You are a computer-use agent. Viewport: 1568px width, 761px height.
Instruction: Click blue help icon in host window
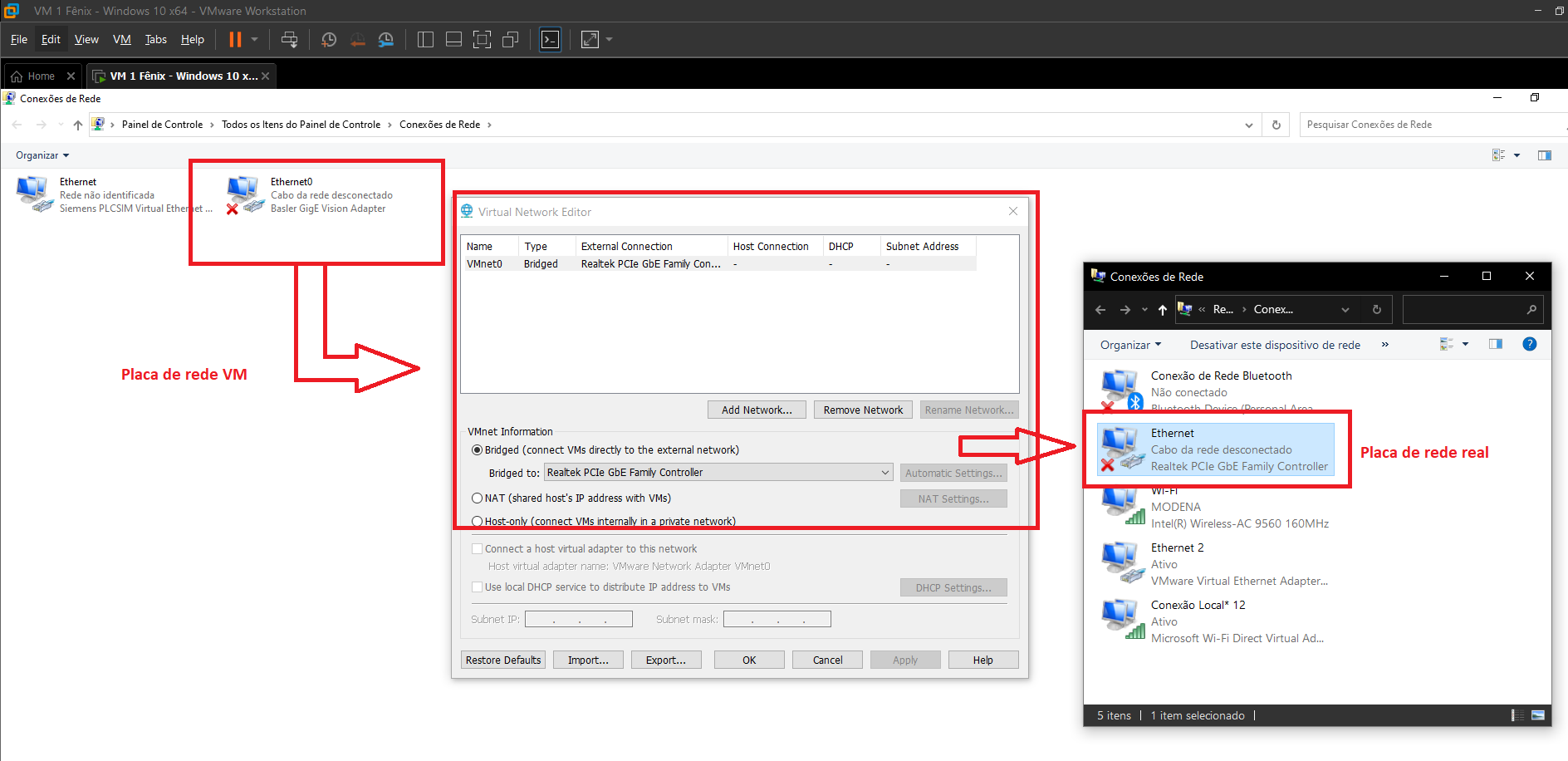pos(1530,344)
